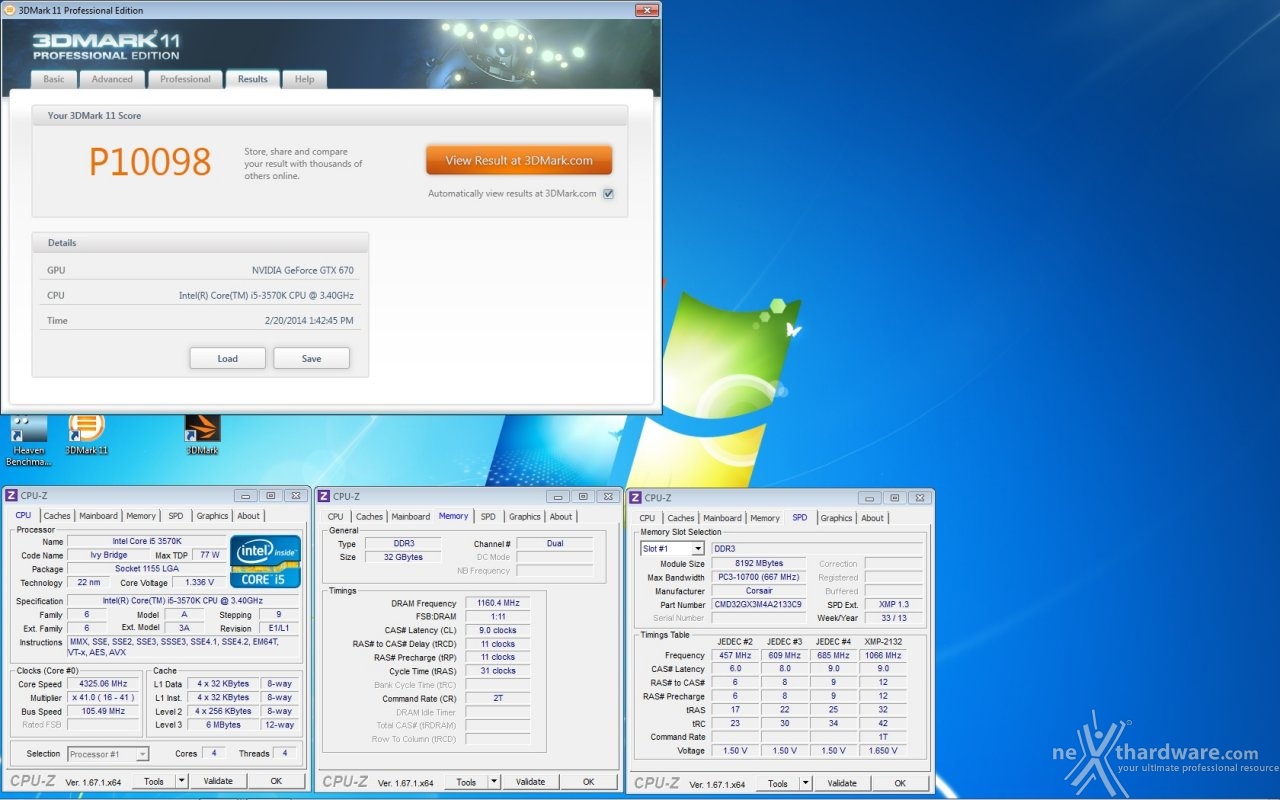The width and height of the screenshot is (1280, 800).
Task: Click the Save button in 3DMark details
Action: coord(311,359)
